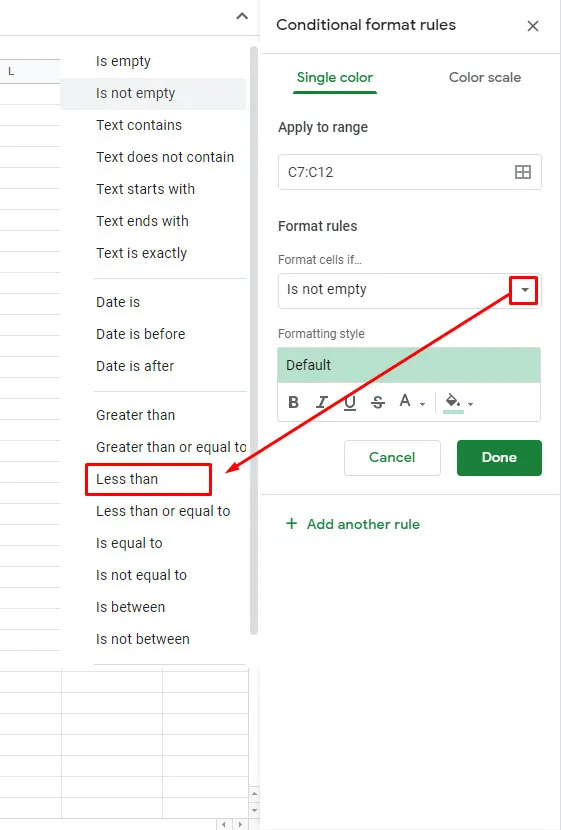Open the text color picker
This screenshot has height=830, width=561.
412,402
